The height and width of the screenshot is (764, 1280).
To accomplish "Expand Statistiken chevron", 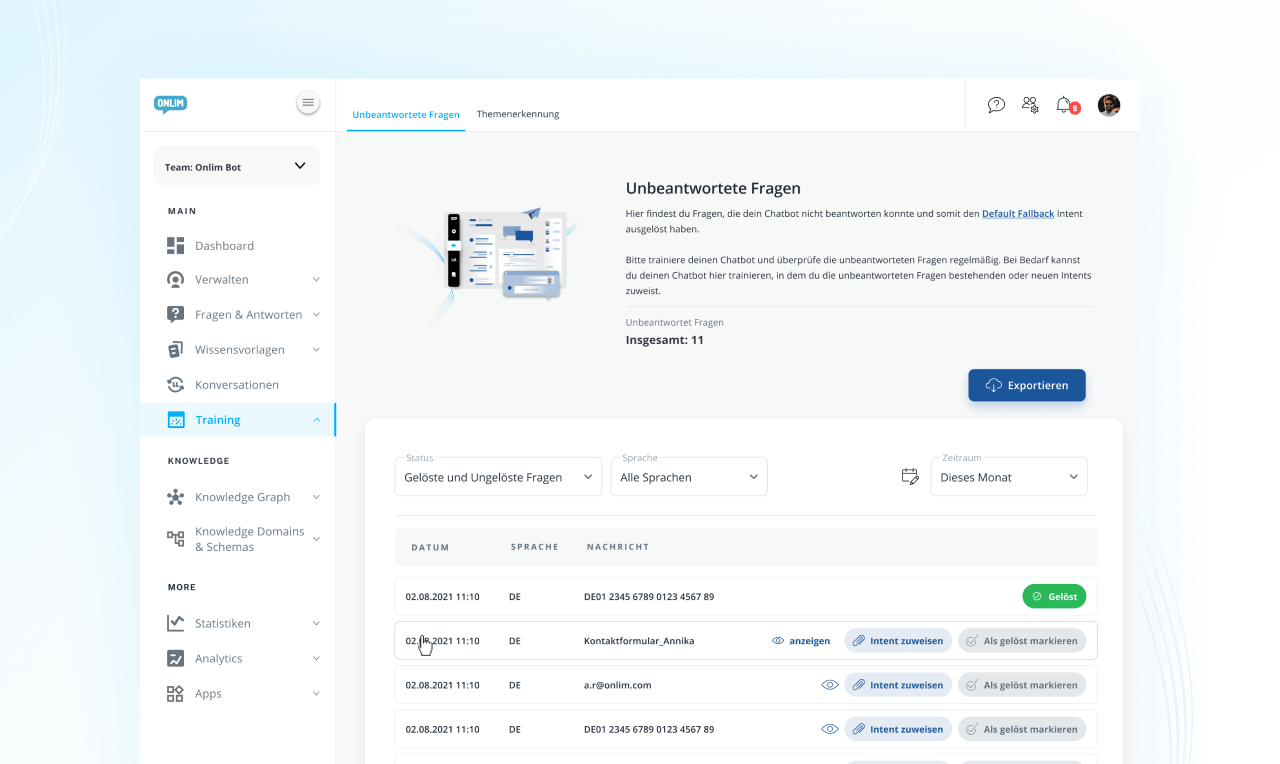I will click(x=316, y=623).
